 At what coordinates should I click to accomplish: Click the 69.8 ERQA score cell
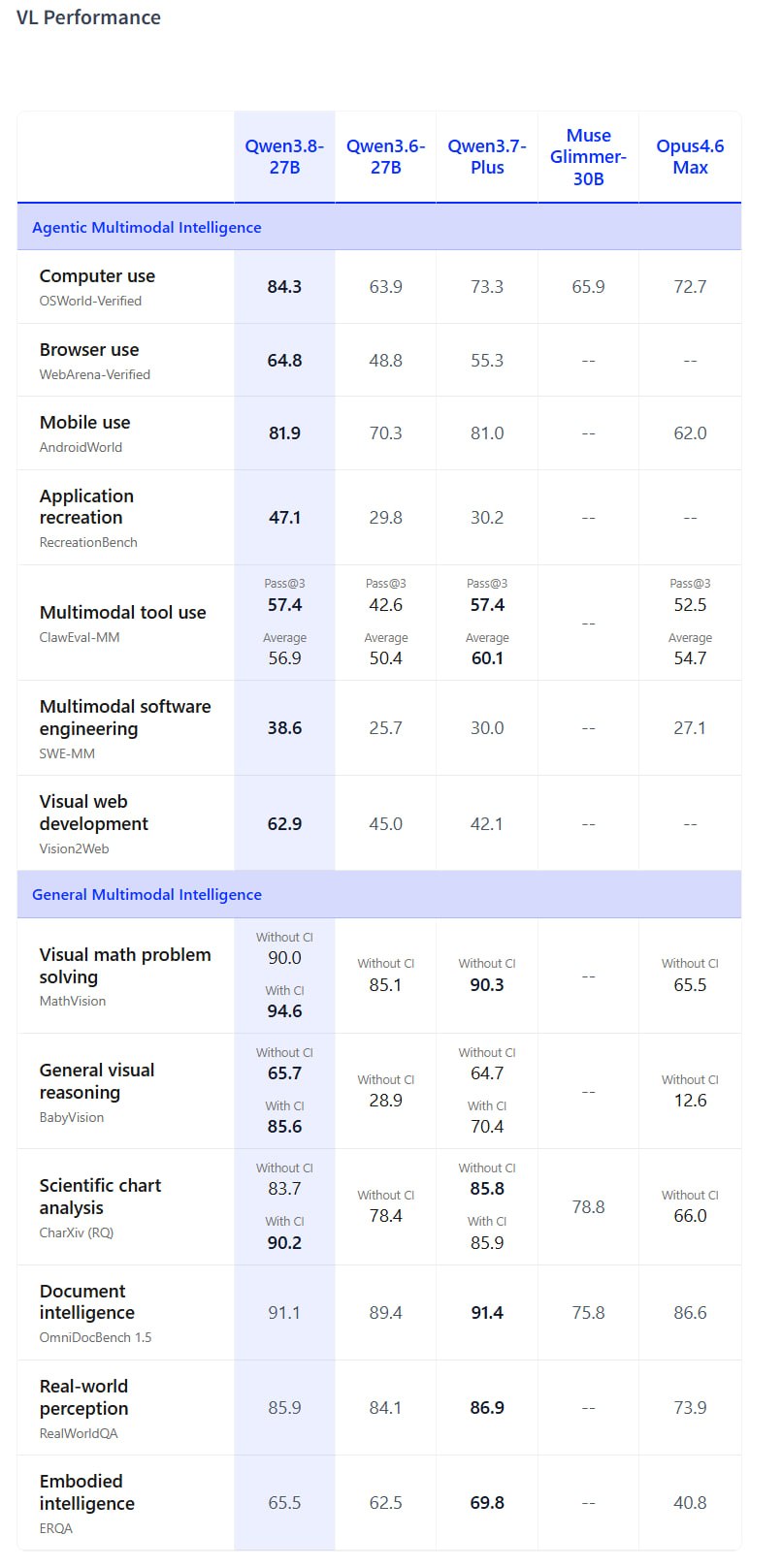(487, 1503)
